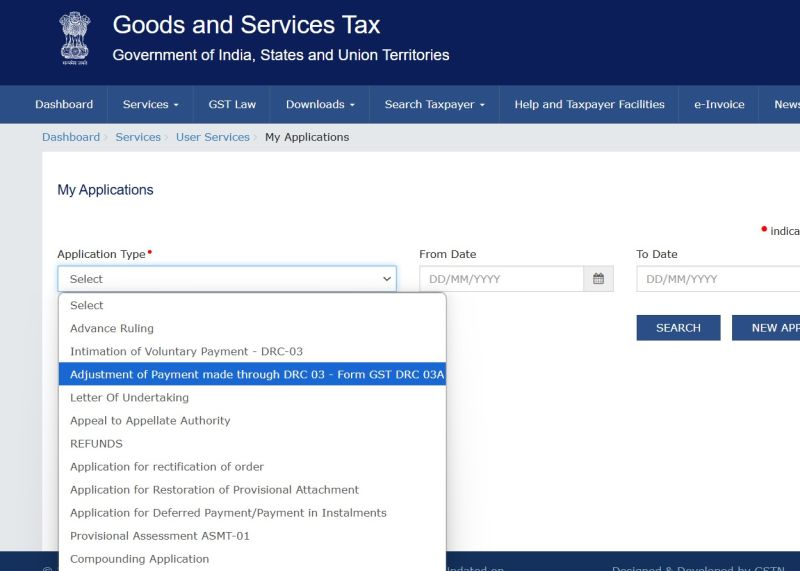Click the User Services breadcrumb link
Screen dimensions: 800x571
point(212,137)
